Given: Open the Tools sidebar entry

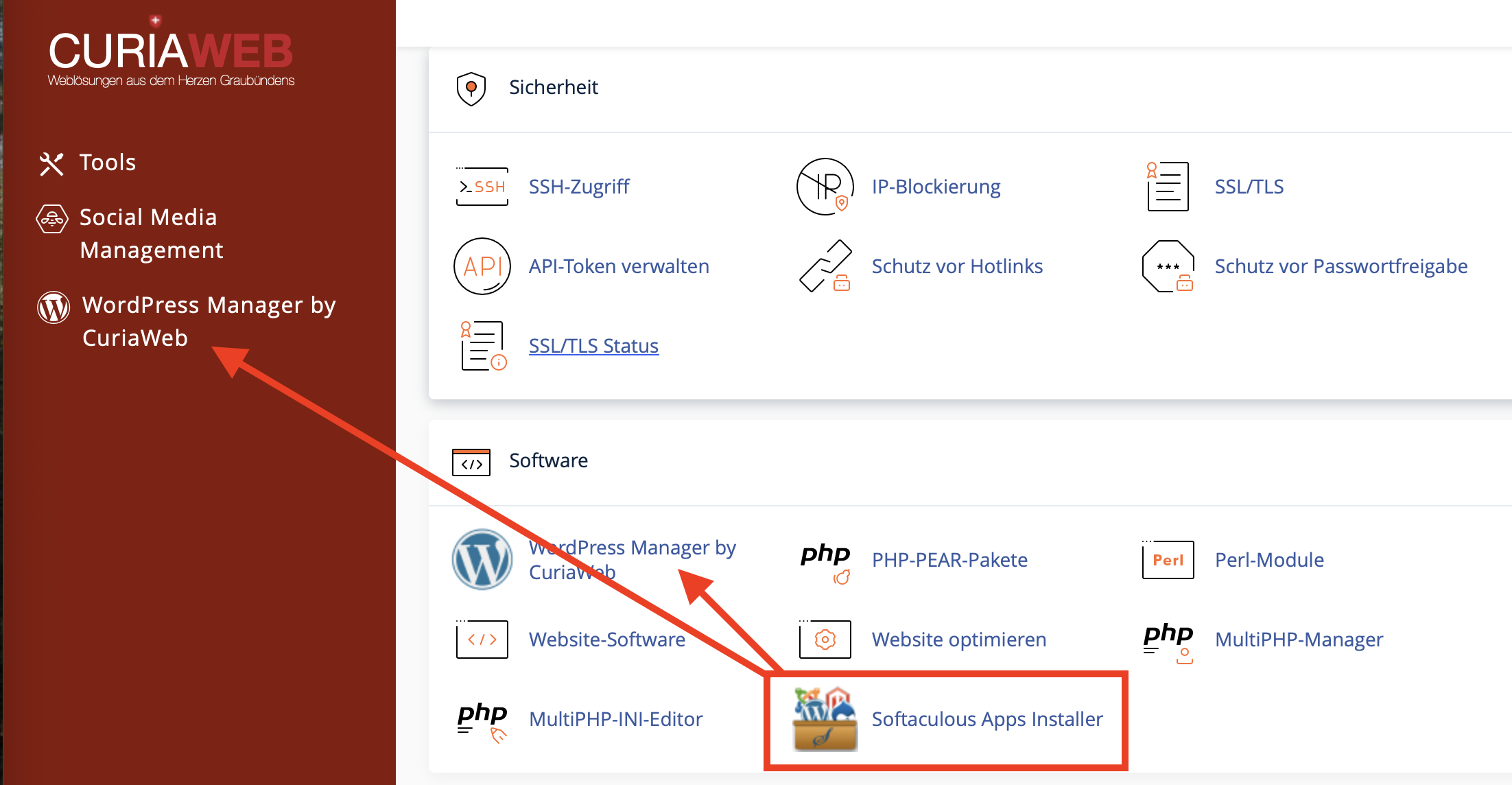Looking at the screenshot, I should [x=108, y=163].
